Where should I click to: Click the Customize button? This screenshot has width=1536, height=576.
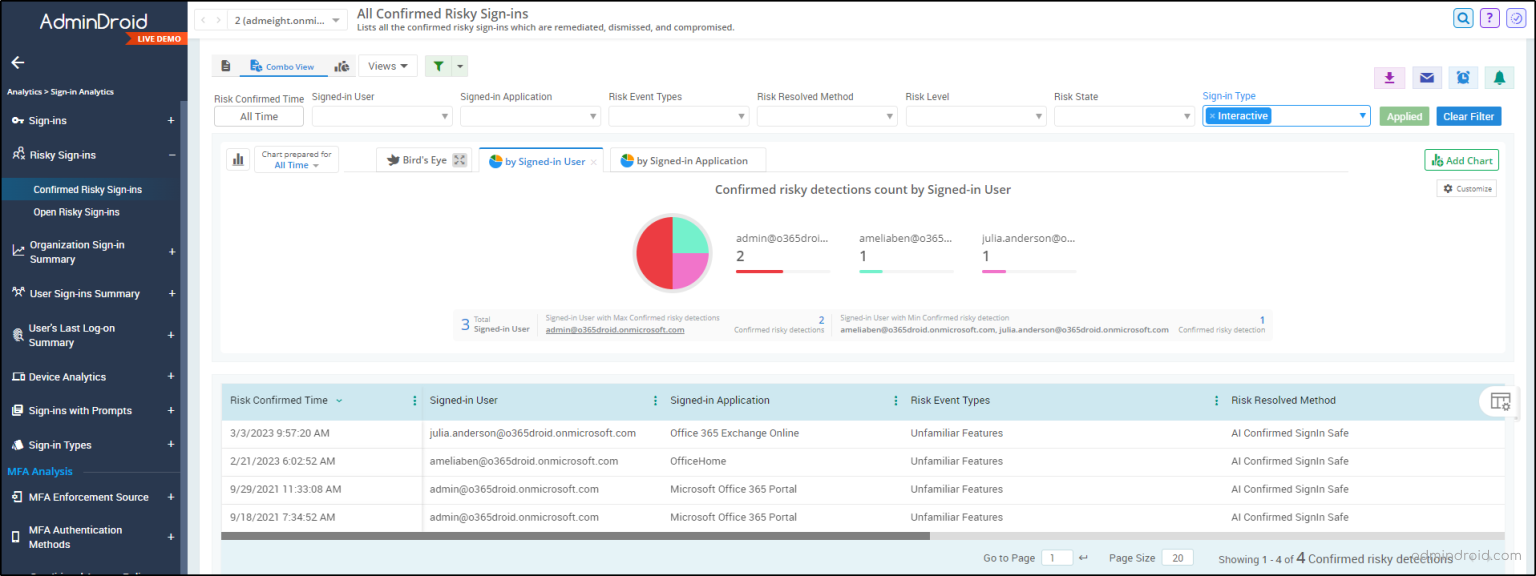click(x=1467, y=188)
